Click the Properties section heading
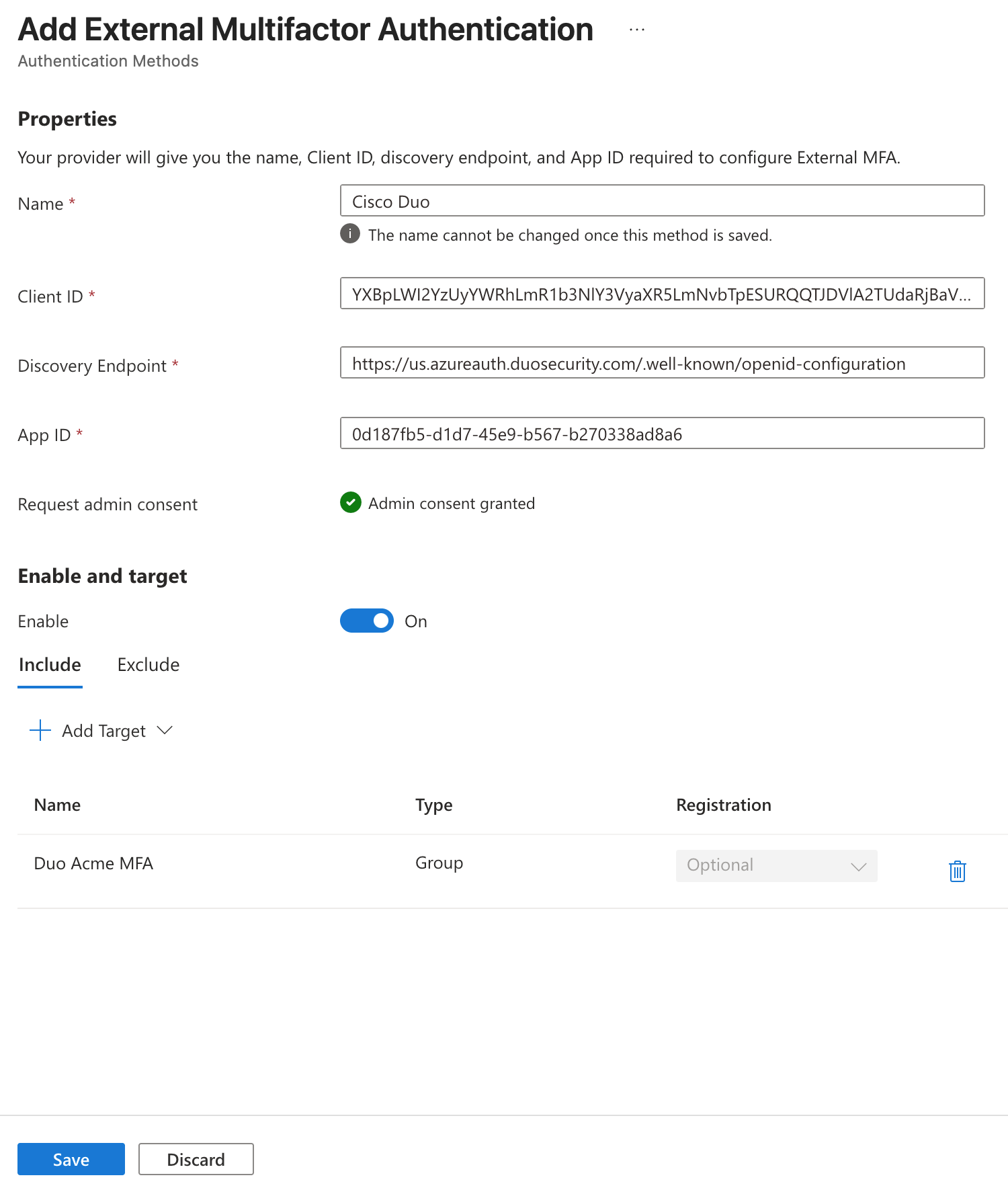 [67, 119]
